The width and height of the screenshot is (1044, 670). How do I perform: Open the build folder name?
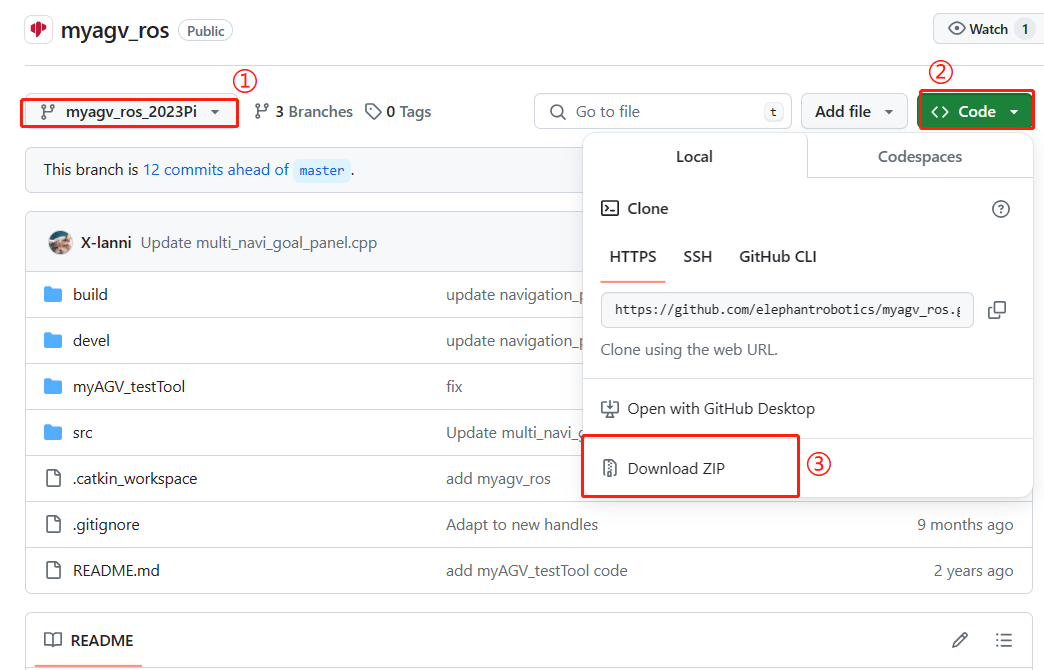tap(90, 294)
